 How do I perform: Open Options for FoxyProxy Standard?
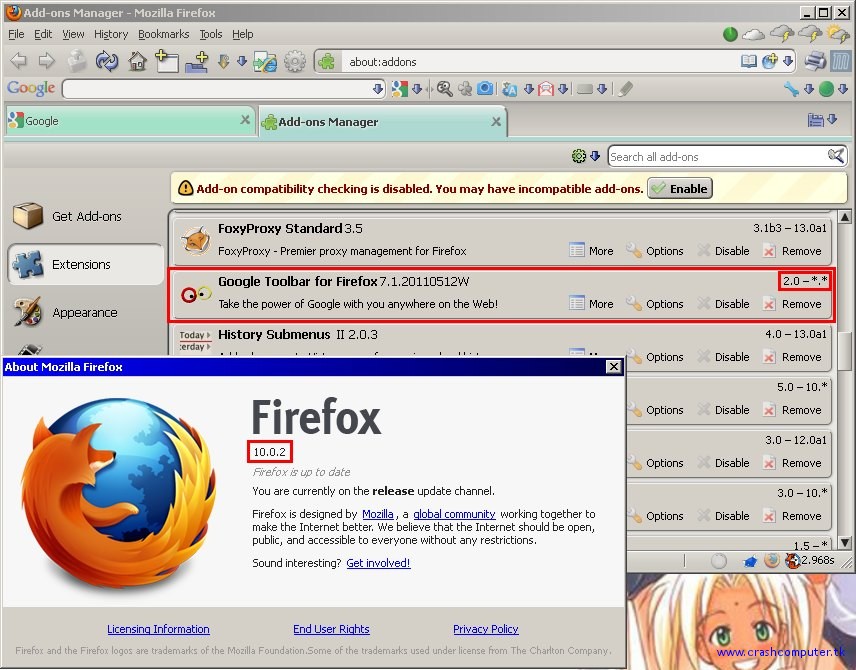[x=655, y=251]
